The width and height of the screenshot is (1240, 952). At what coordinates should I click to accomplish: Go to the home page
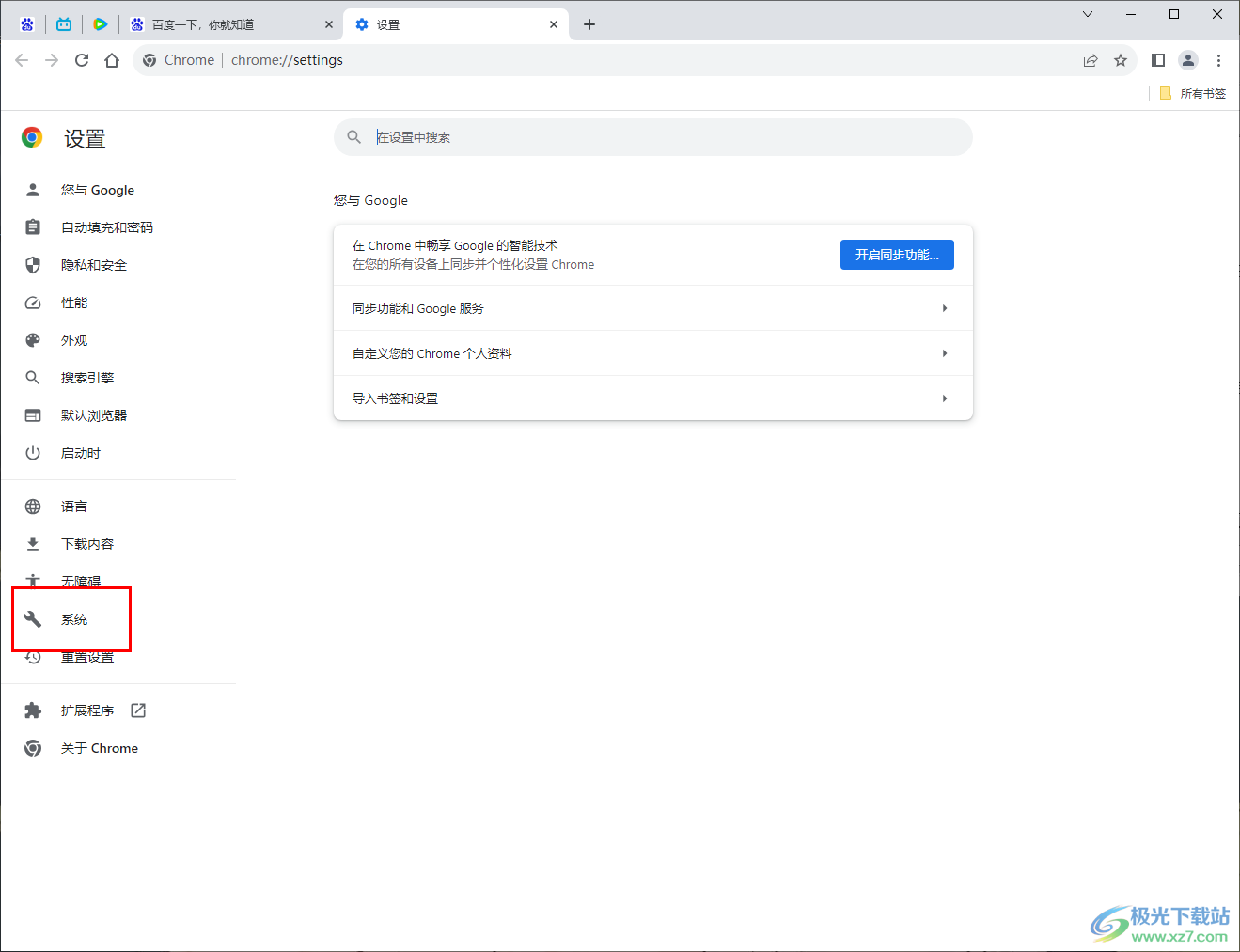(112, 60)
